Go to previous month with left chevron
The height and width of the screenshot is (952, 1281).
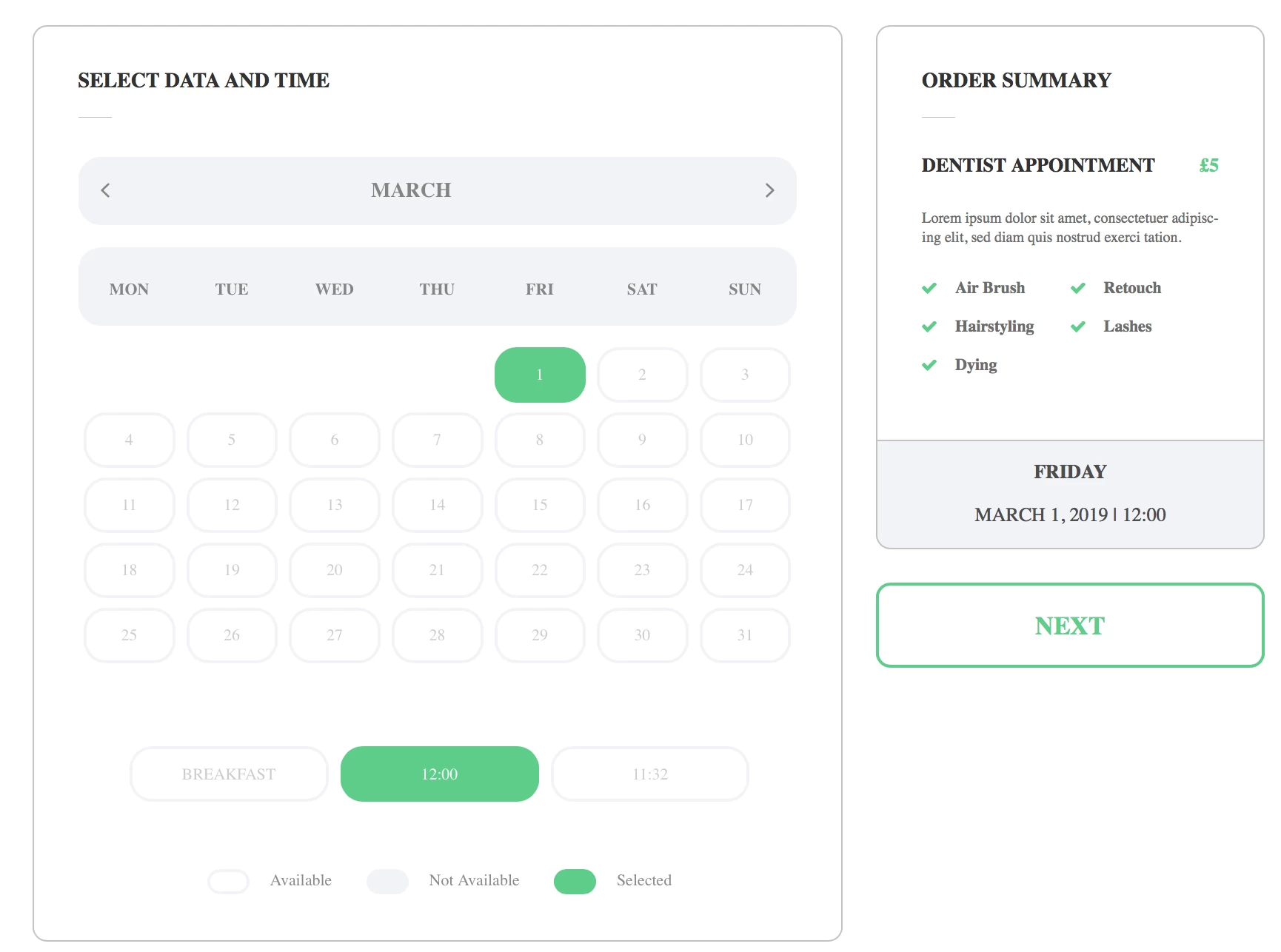click(105, 190)
